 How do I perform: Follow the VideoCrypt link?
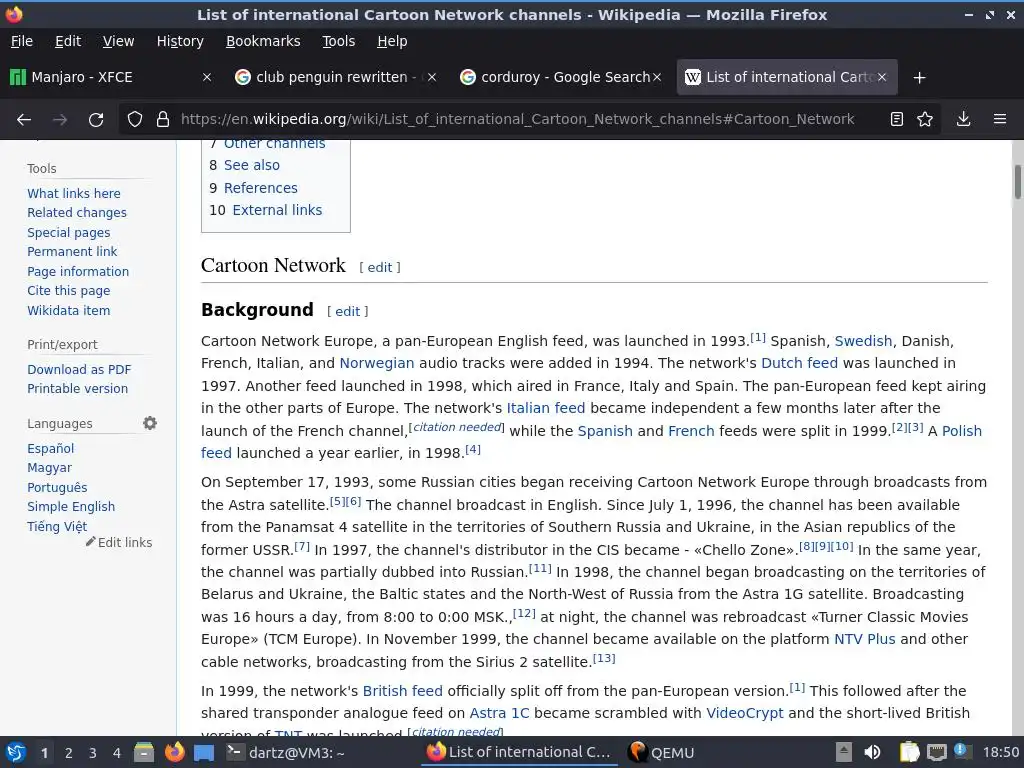coord(744,713)
